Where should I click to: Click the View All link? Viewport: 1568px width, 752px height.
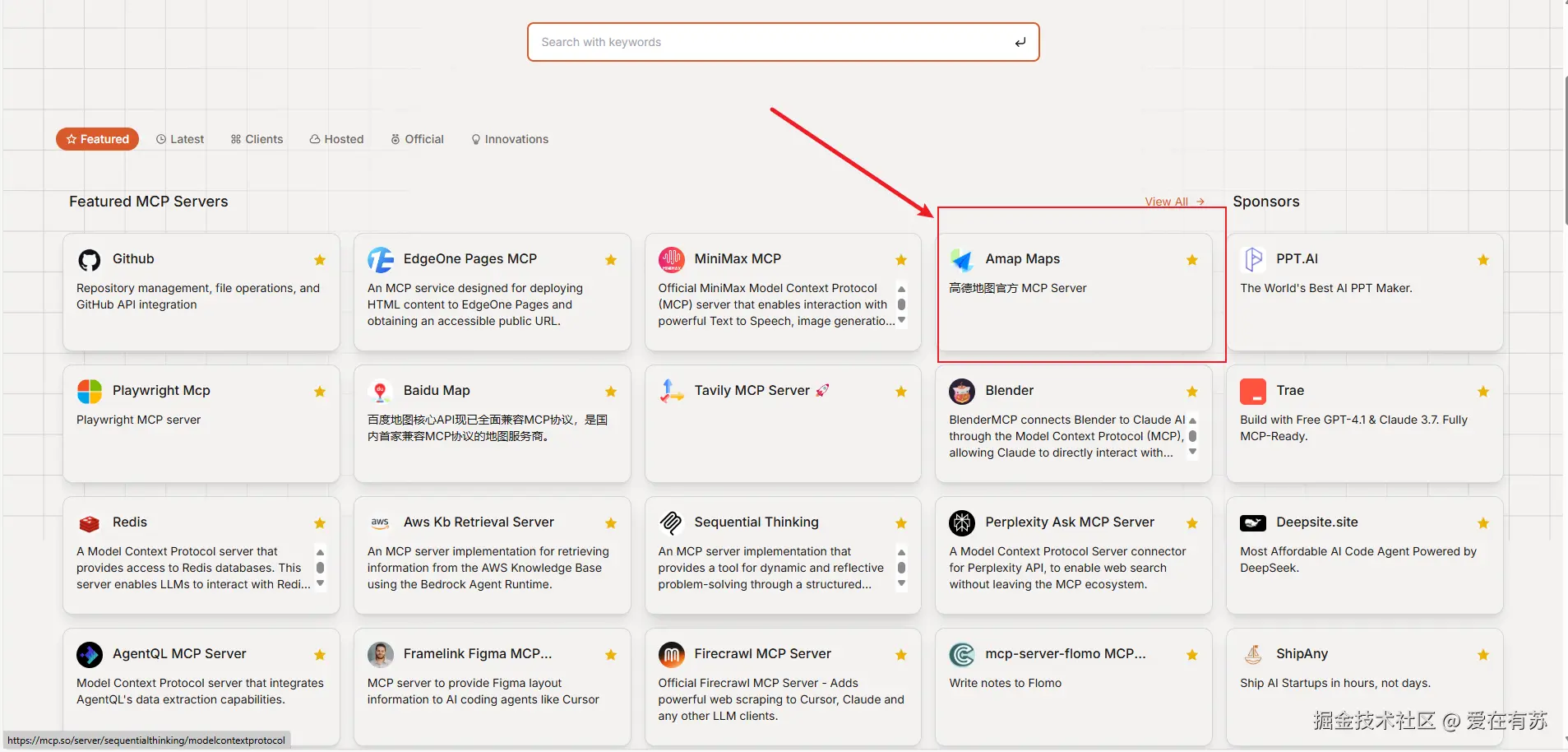click(1175, 202)
